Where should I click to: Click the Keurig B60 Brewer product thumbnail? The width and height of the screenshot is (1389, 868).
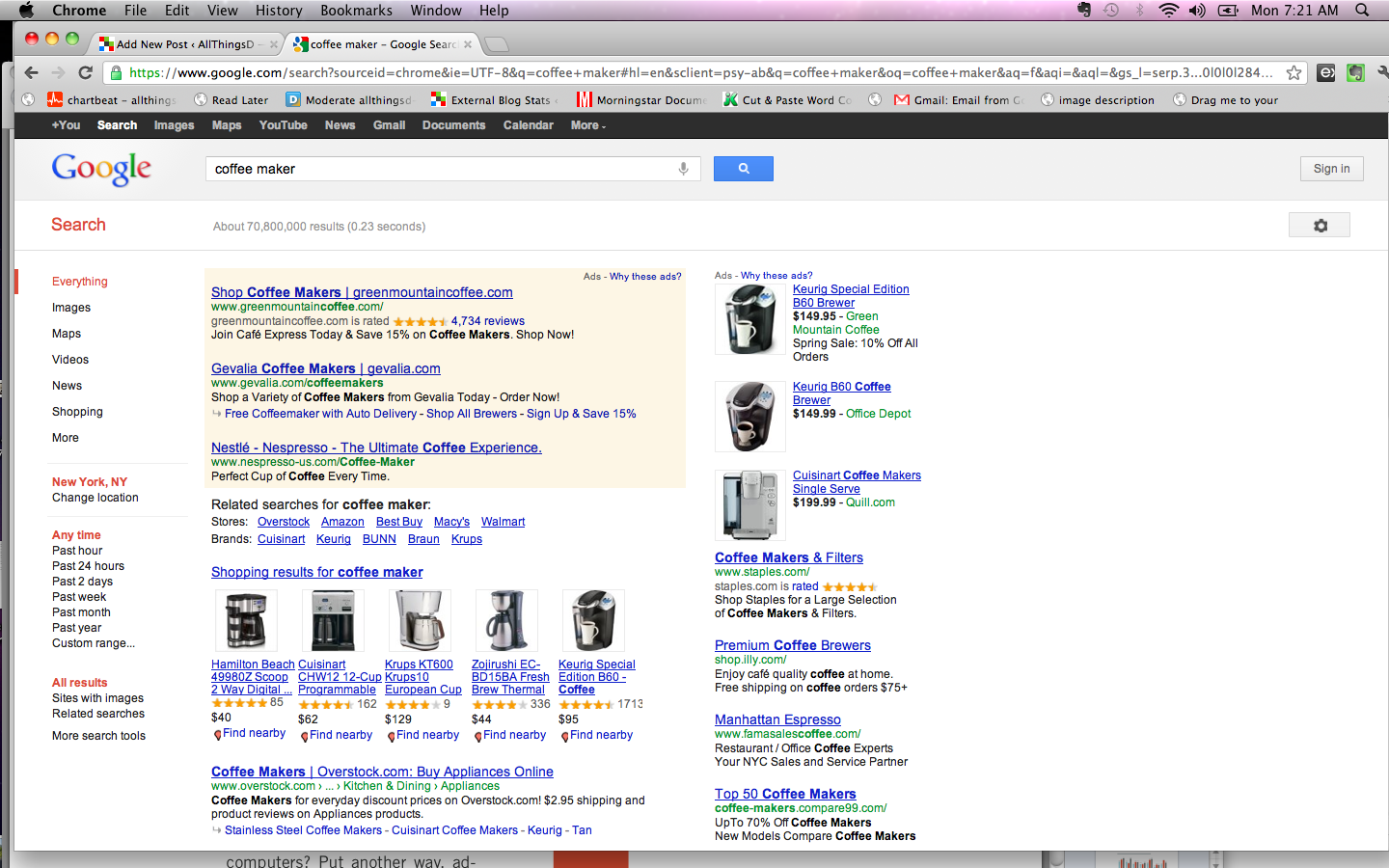749,417
